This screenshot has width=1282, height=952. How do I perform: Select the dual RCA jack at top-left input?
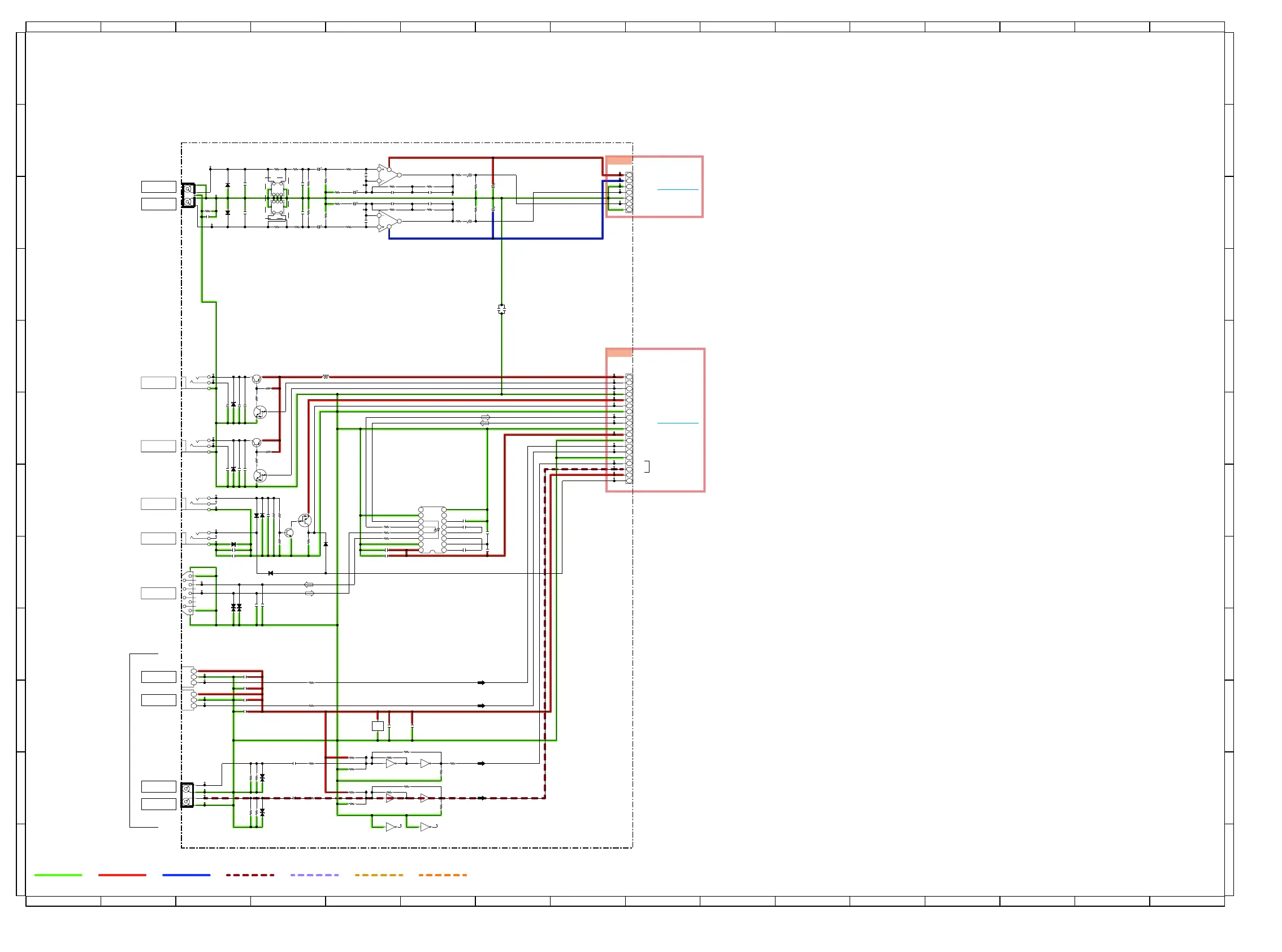coord(188,196)
